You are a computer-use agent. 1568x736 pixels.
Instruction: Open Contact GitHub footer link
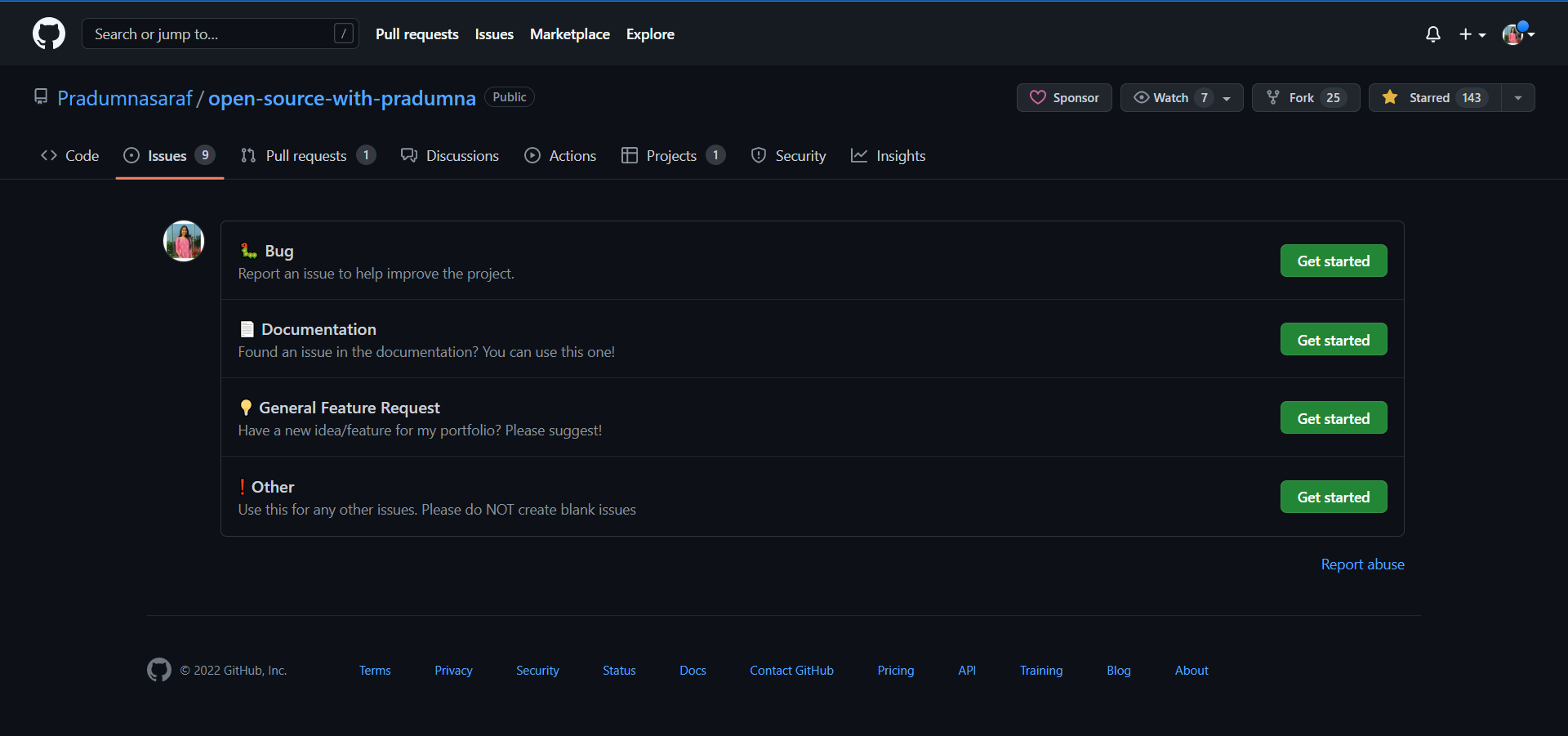tap(791, 671)
